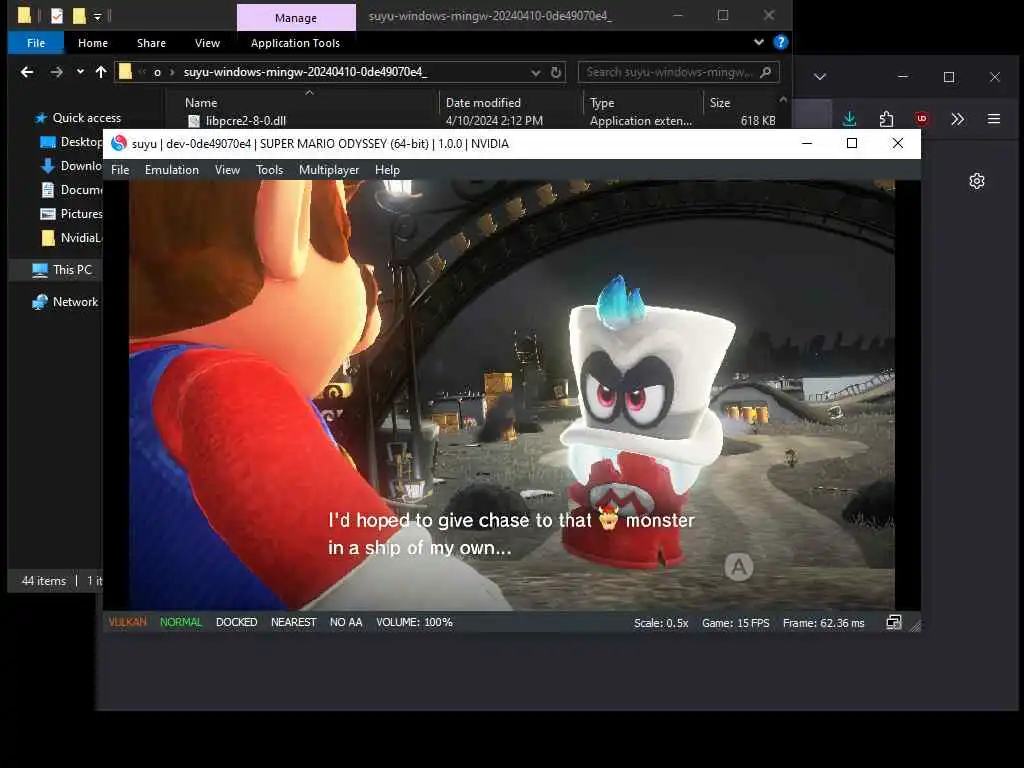Open the browser Downloads arrow icon
This screenshot has height=768, width=1024.
pyautogui.click(x=849, y=118)
